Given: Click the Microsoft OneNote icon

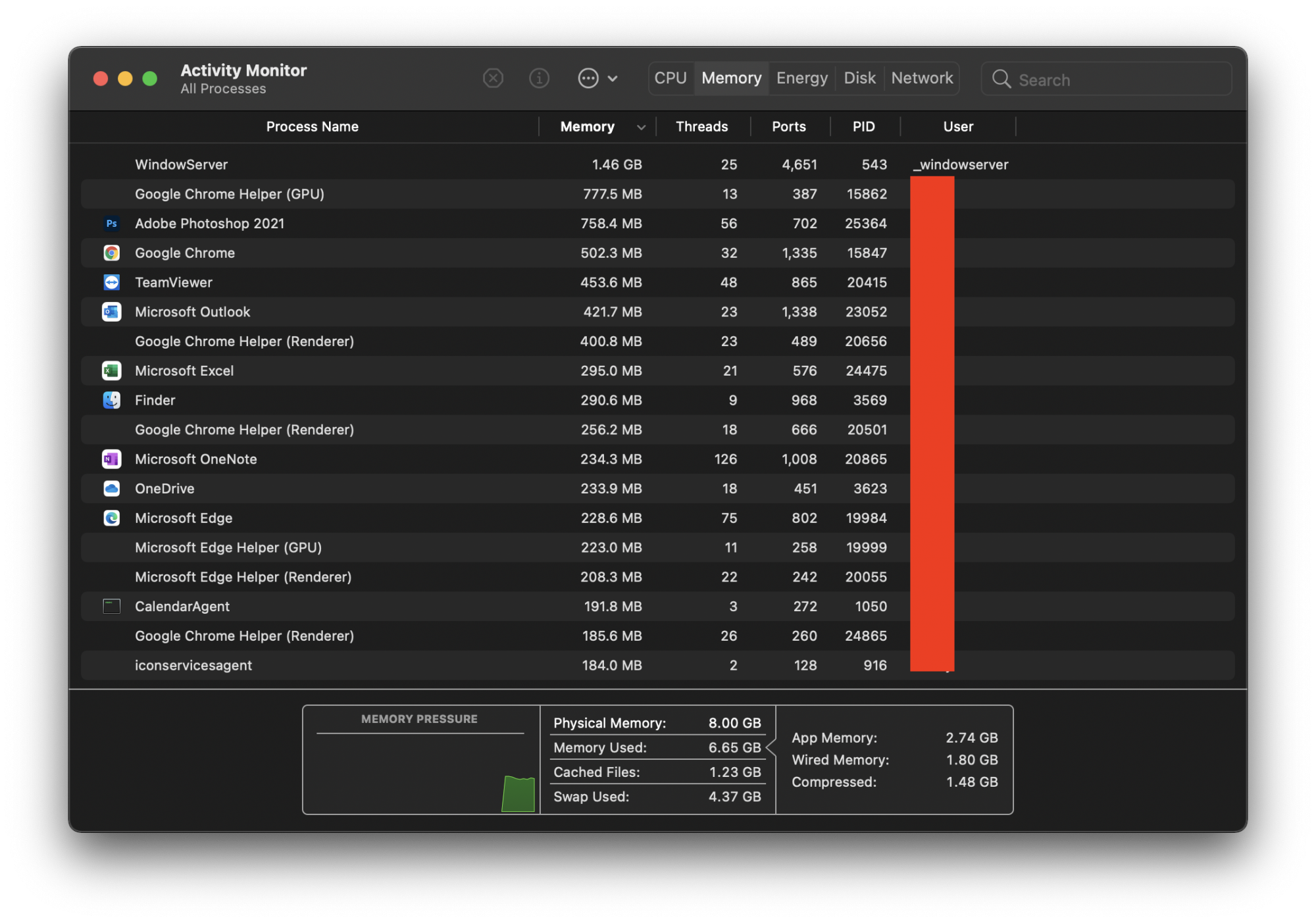Looking at the screenshot, I should (112, 459).
